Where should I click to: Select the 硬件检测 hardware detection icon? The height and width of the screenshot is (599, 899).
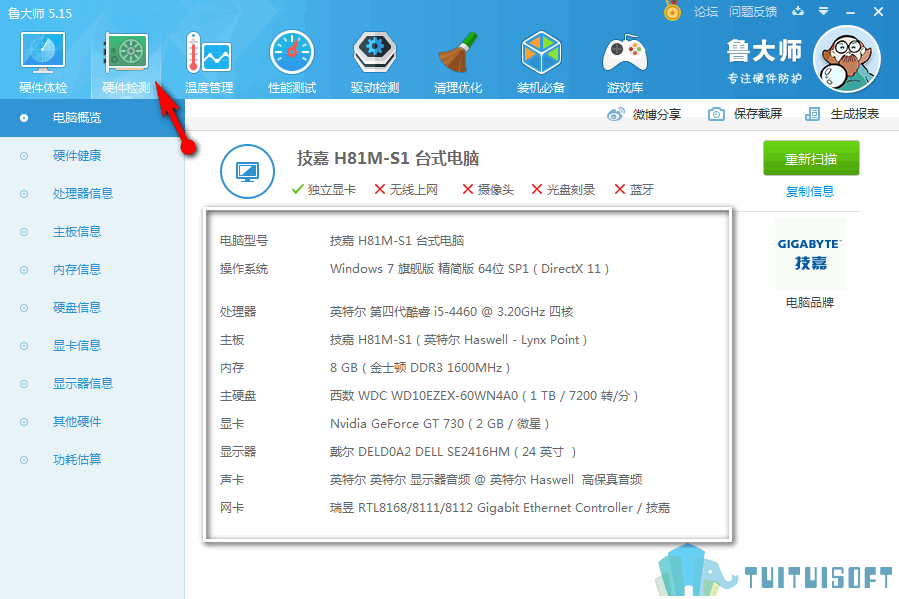pos(126,62)
